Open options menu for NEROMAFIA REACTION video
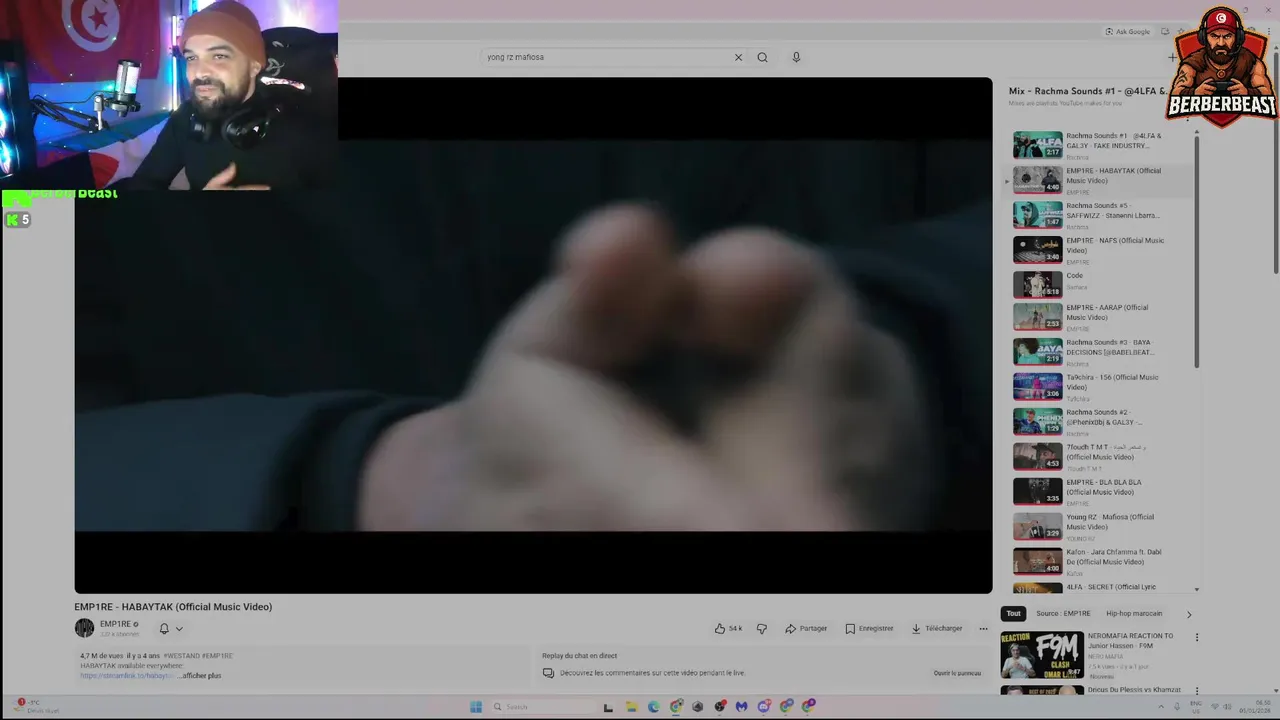 point(1196,637)
